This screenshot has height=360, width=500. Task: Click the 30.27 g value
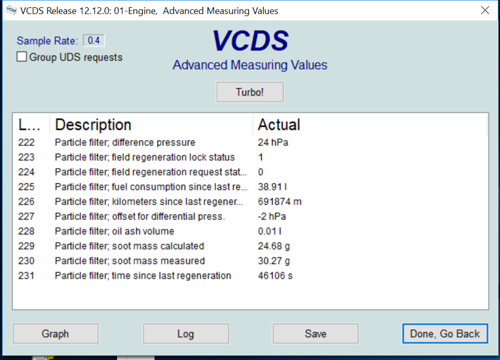point(274,261)
